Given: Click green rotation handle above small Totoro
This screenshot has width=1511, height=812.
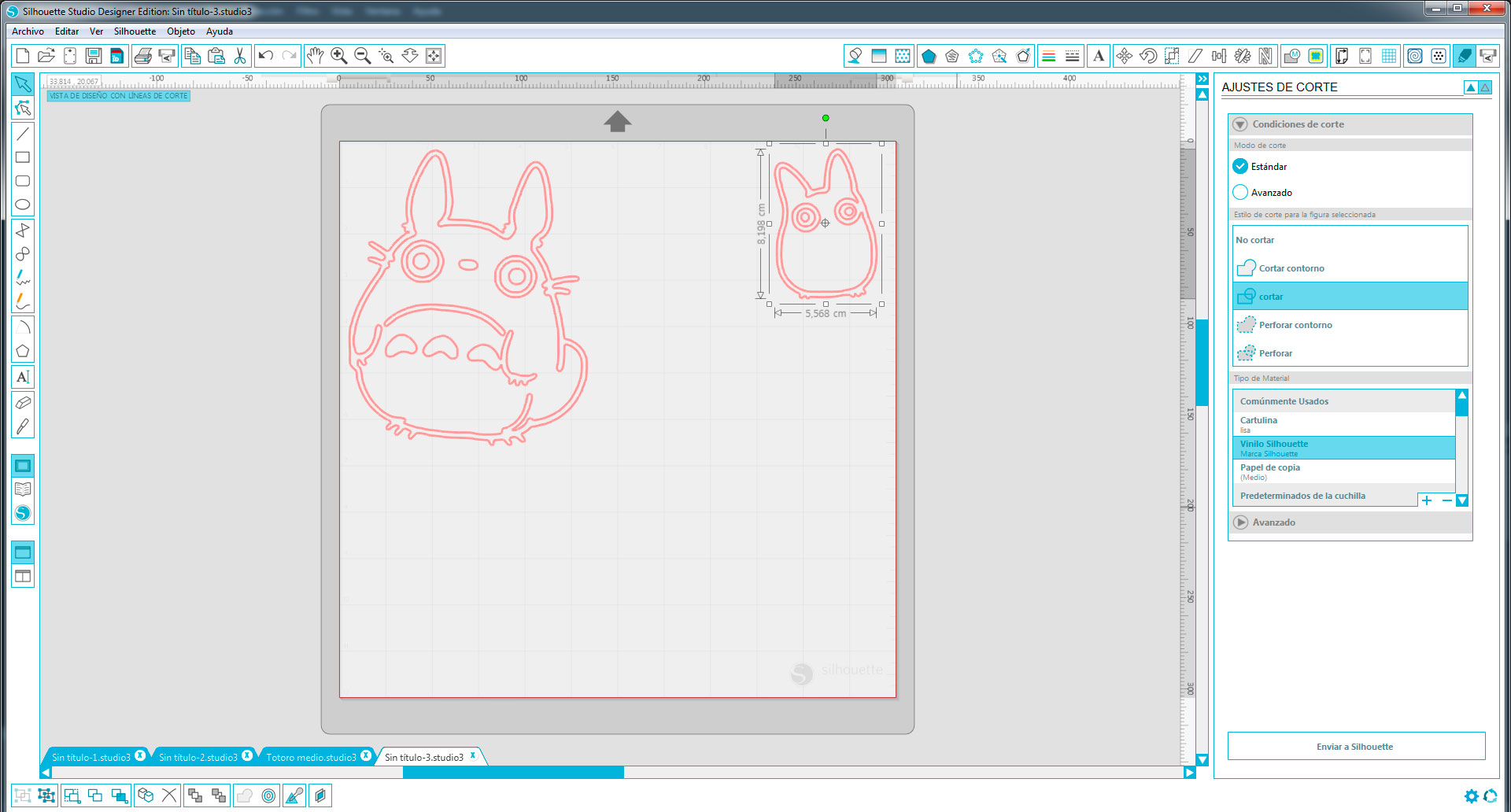Looking at the screenshot, I should pos(826,118).
